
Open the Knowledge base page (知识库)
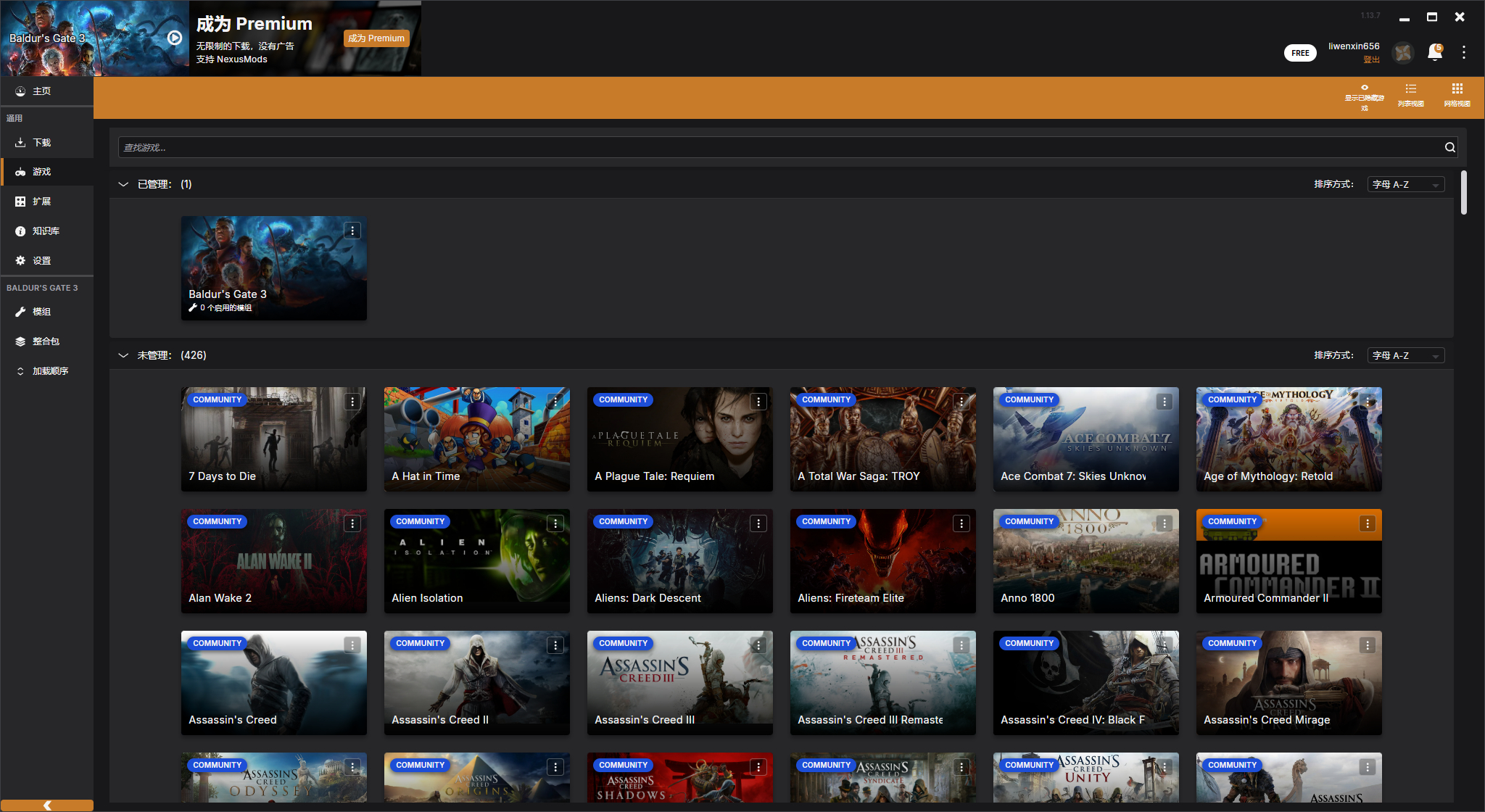coord(46,231)
